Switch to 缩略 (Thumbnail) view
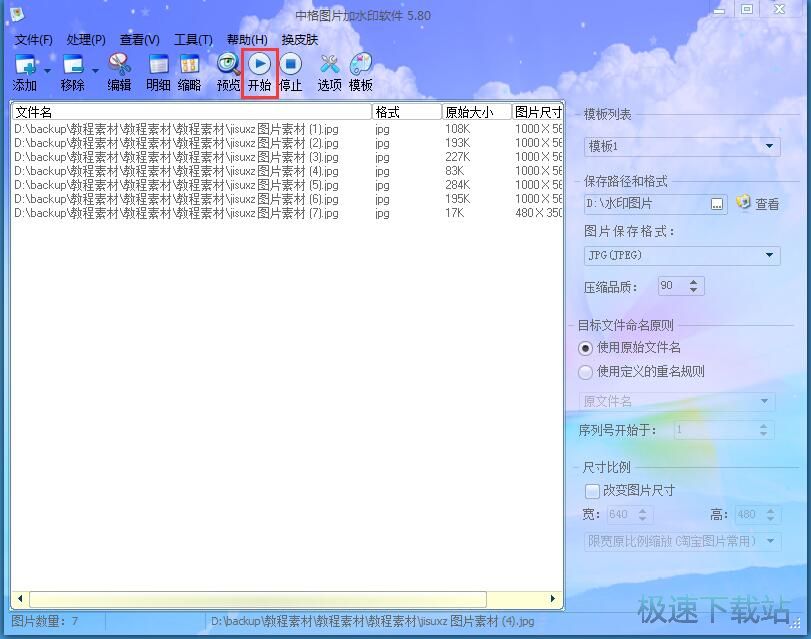This screenshot has height=639, width=811. point(189,66)
